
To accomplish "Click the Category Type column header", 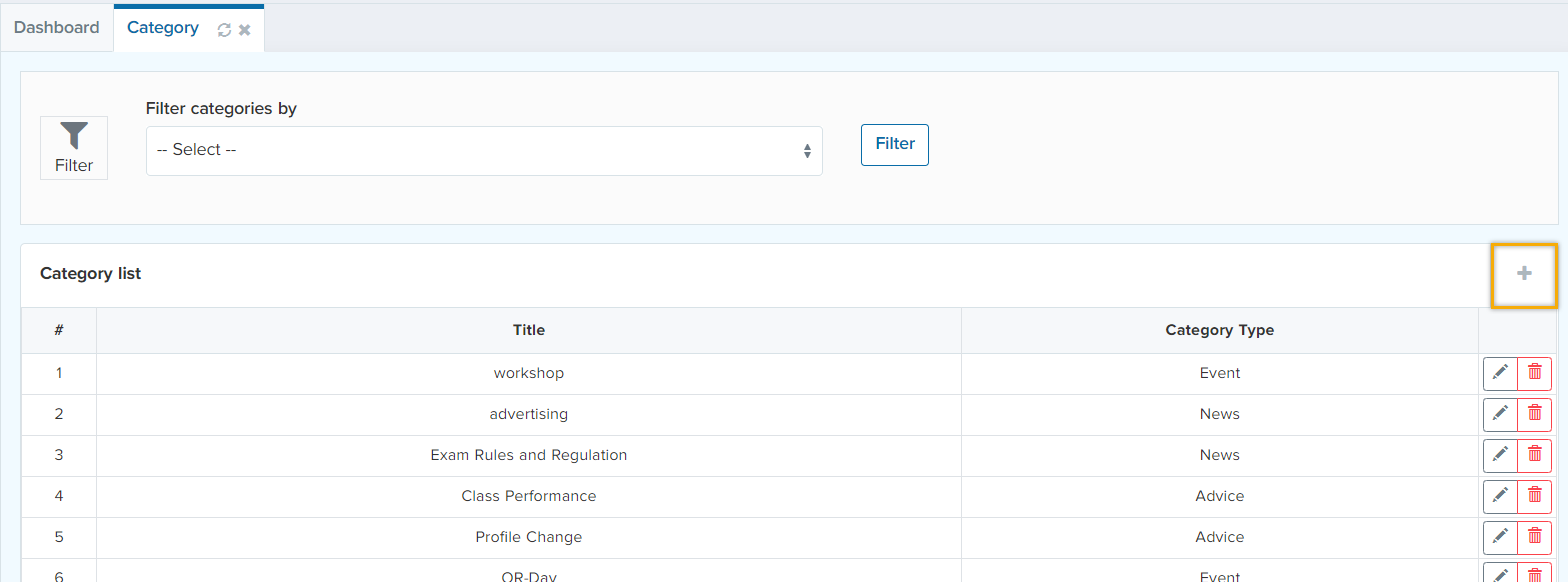I will (x=1219, y=330).
